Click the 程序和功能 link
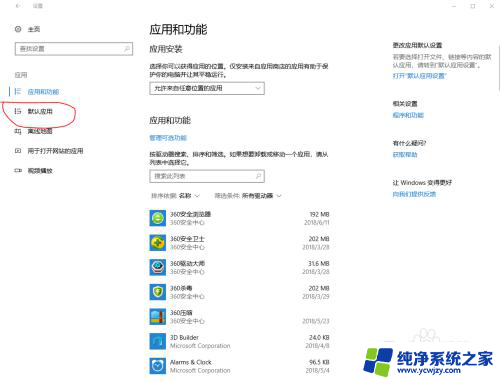Screen dimensions: 500x382 408,115
